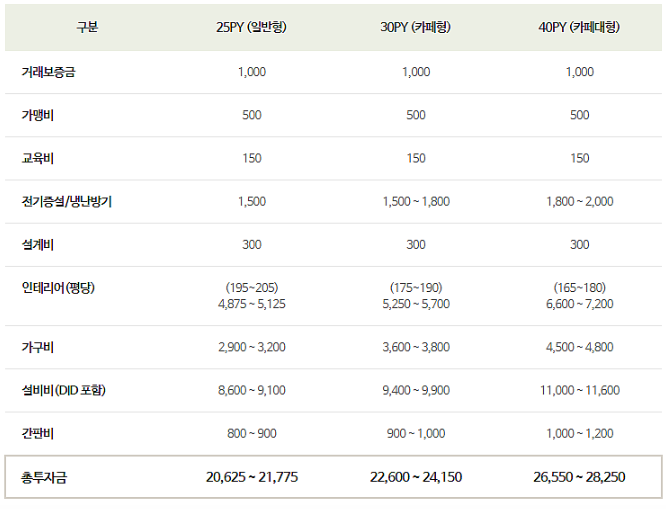Click the 전기증설/냉난방기 row label

[x=67, y=201]
